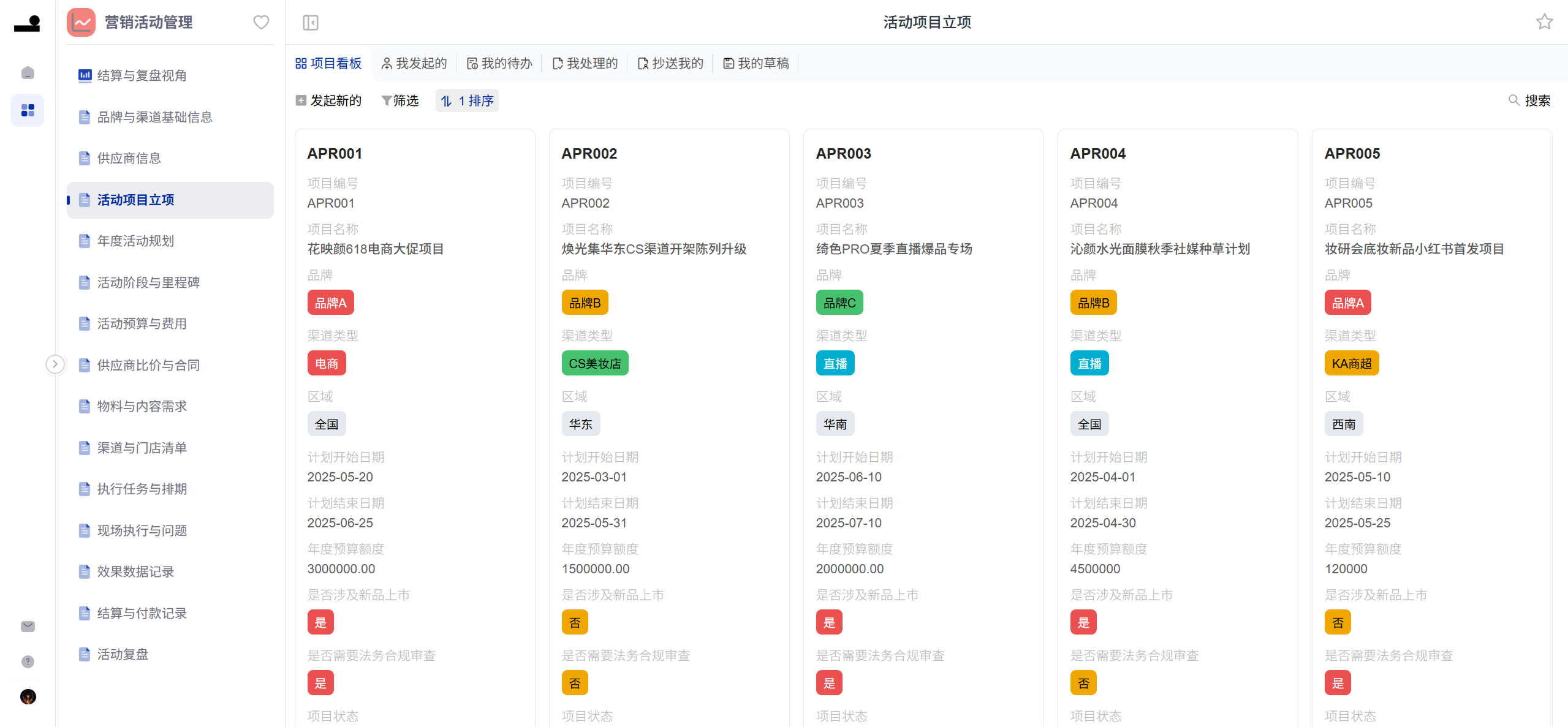The image size is (1568, 727).
Task: Favorite the app using the heart icon
Action: pyautogui.click(x=260, y=22)
